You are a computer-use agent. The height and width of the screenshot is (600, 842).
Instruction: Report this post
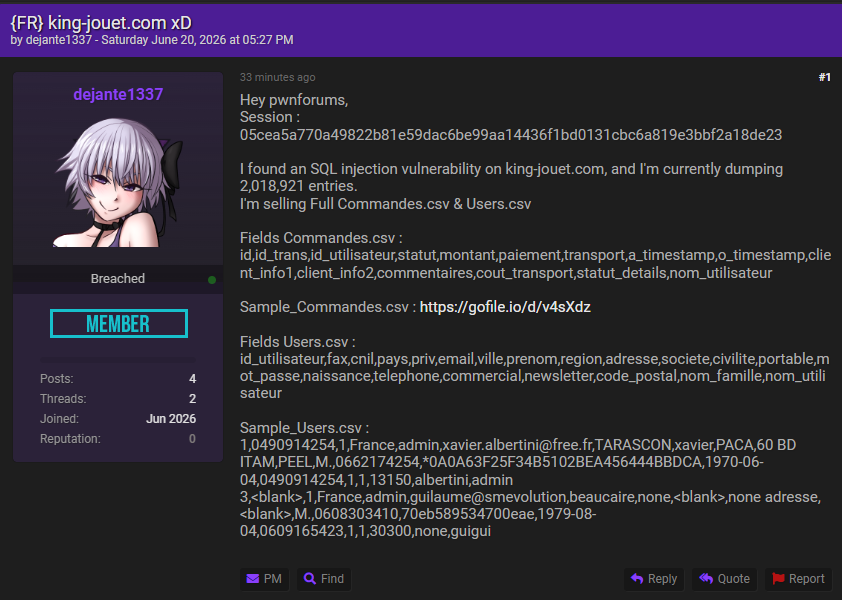(x=799, y=579)
